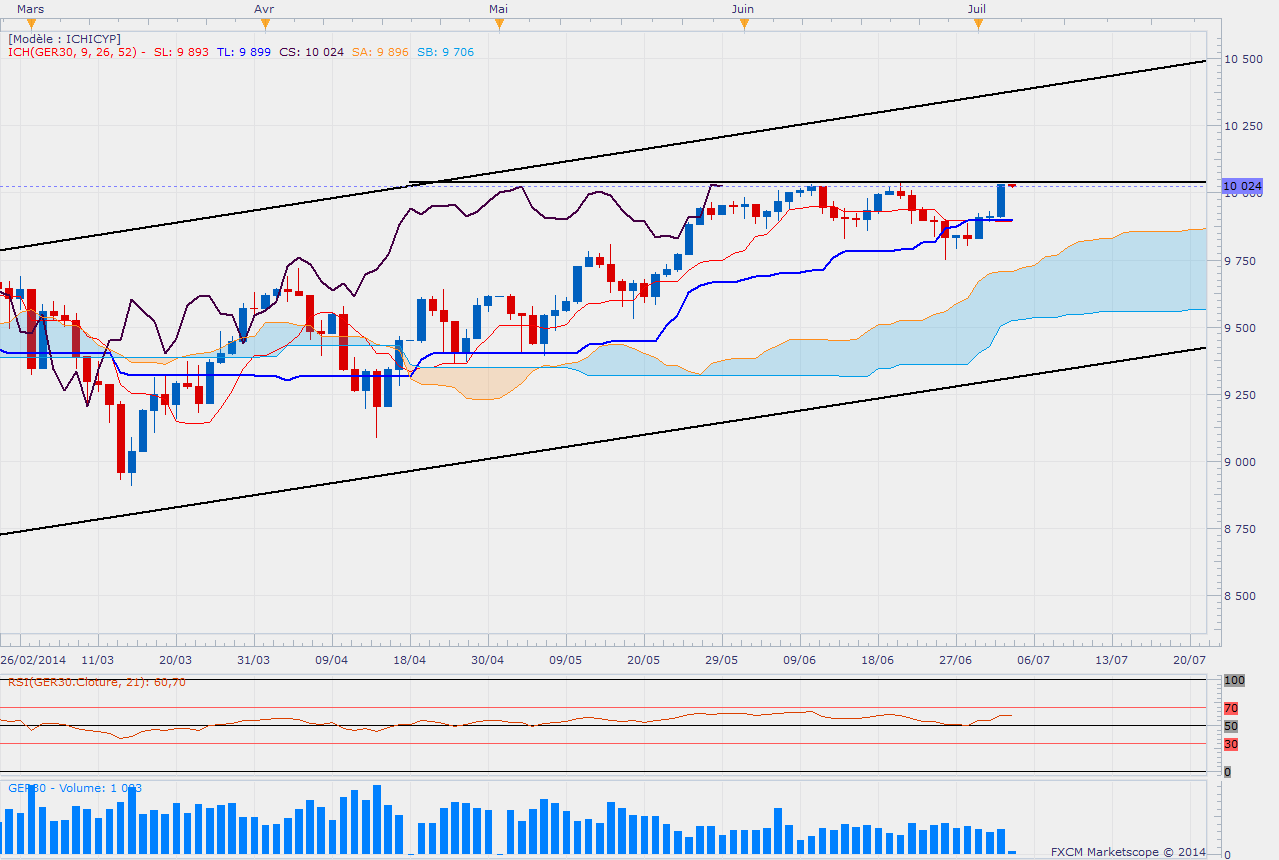Screen dimensions: 1279x860
Task: Click the orange Juil month marker triangle
Action: pyautogui.click(x=978, y=24)
